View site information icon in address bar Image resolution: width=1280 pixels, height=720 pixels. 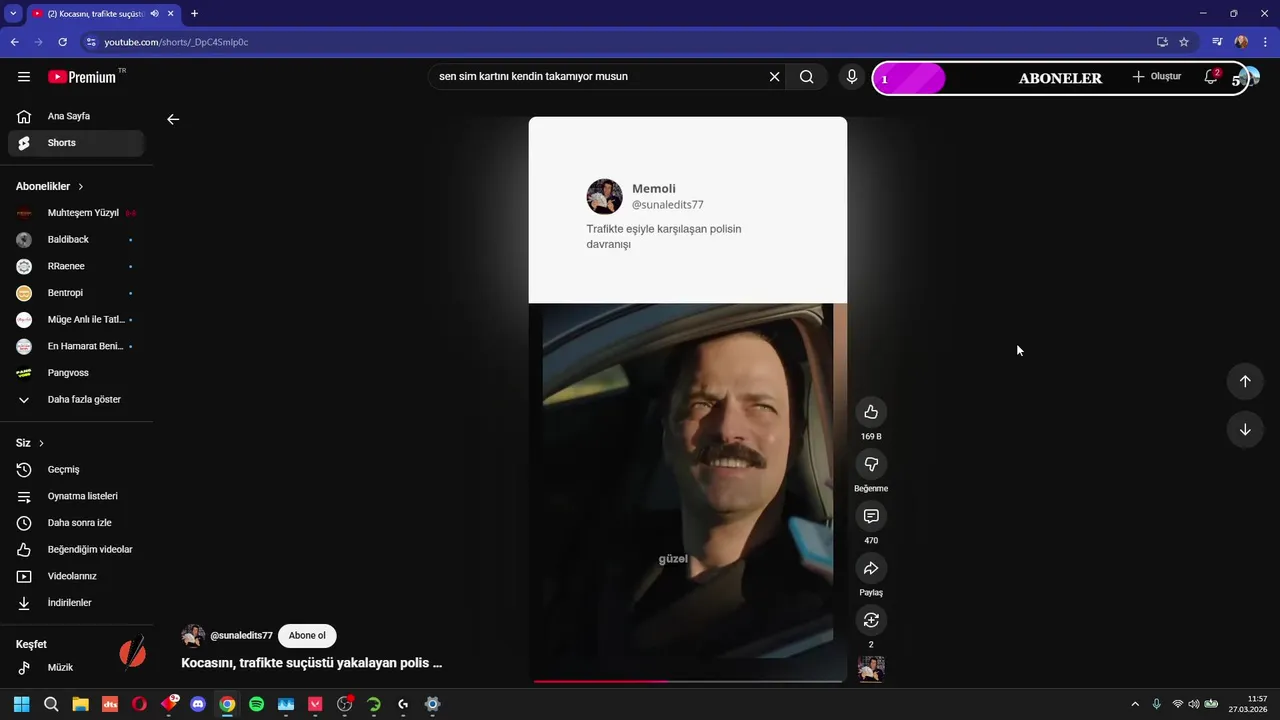point(91,42)
